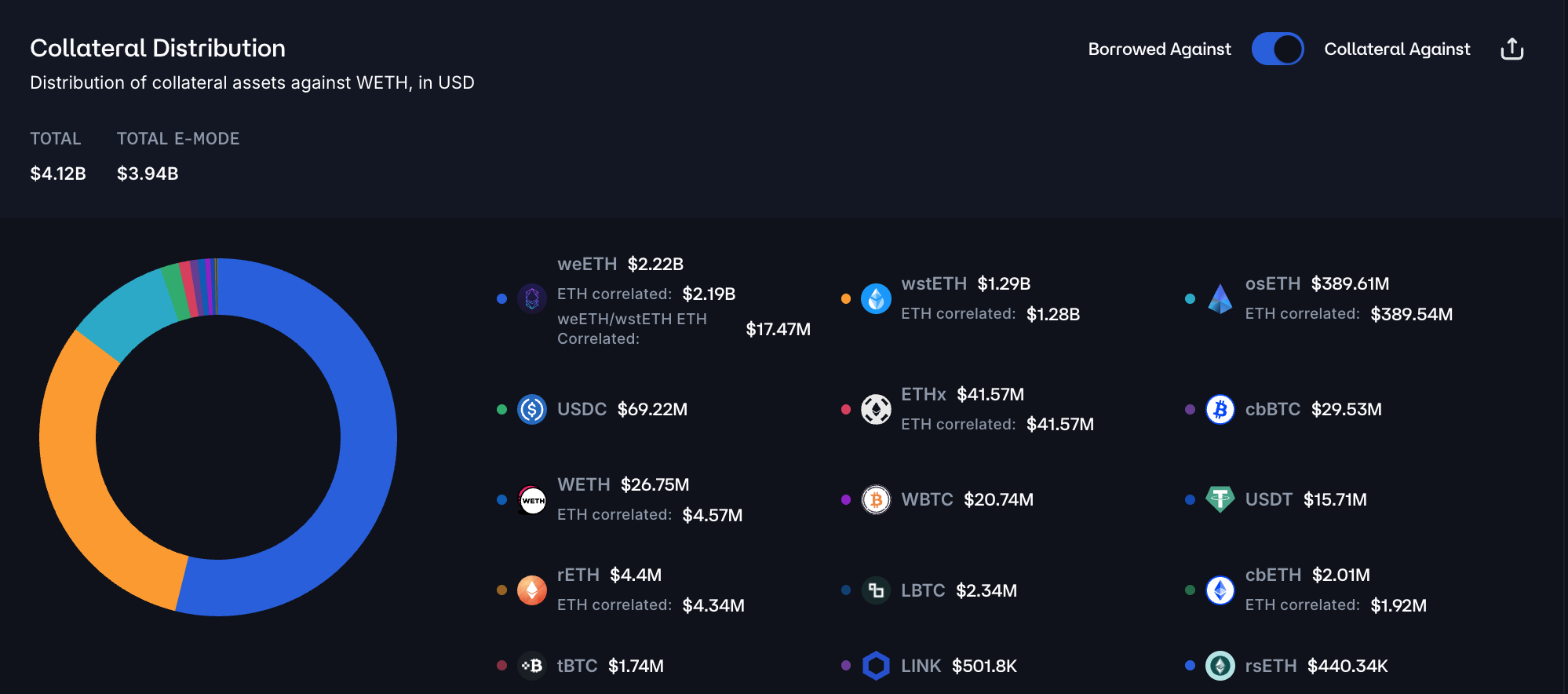Click the TOTAL stat label
The height and width of the screenshot is (694, 1568).
56,139
